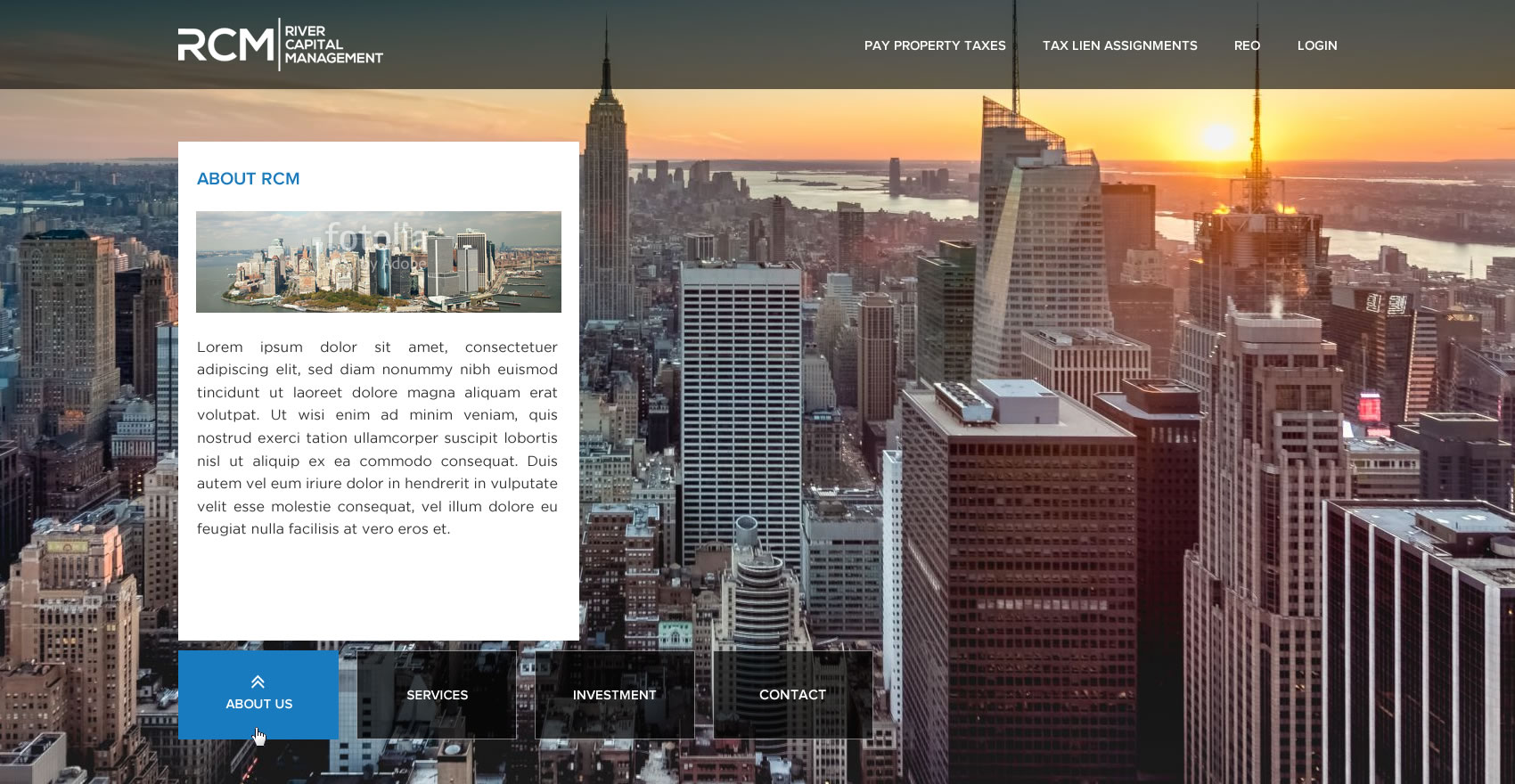Go to Tax Lien Assignments
The image size is (1515, 784).
point(1120,45)
